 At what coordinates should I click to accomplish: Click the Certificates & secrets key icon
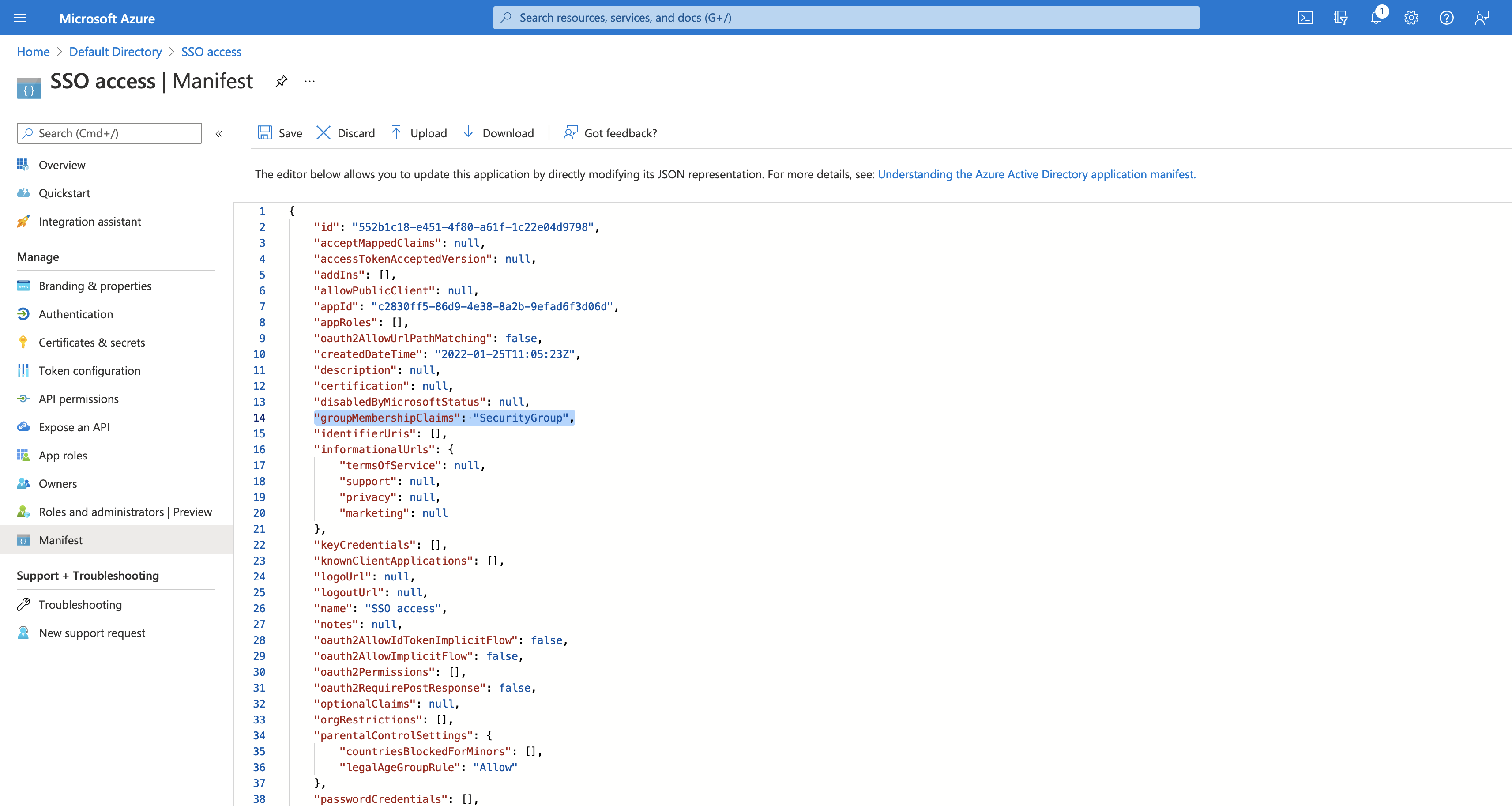pyautogui.click(x=23, y=342)
